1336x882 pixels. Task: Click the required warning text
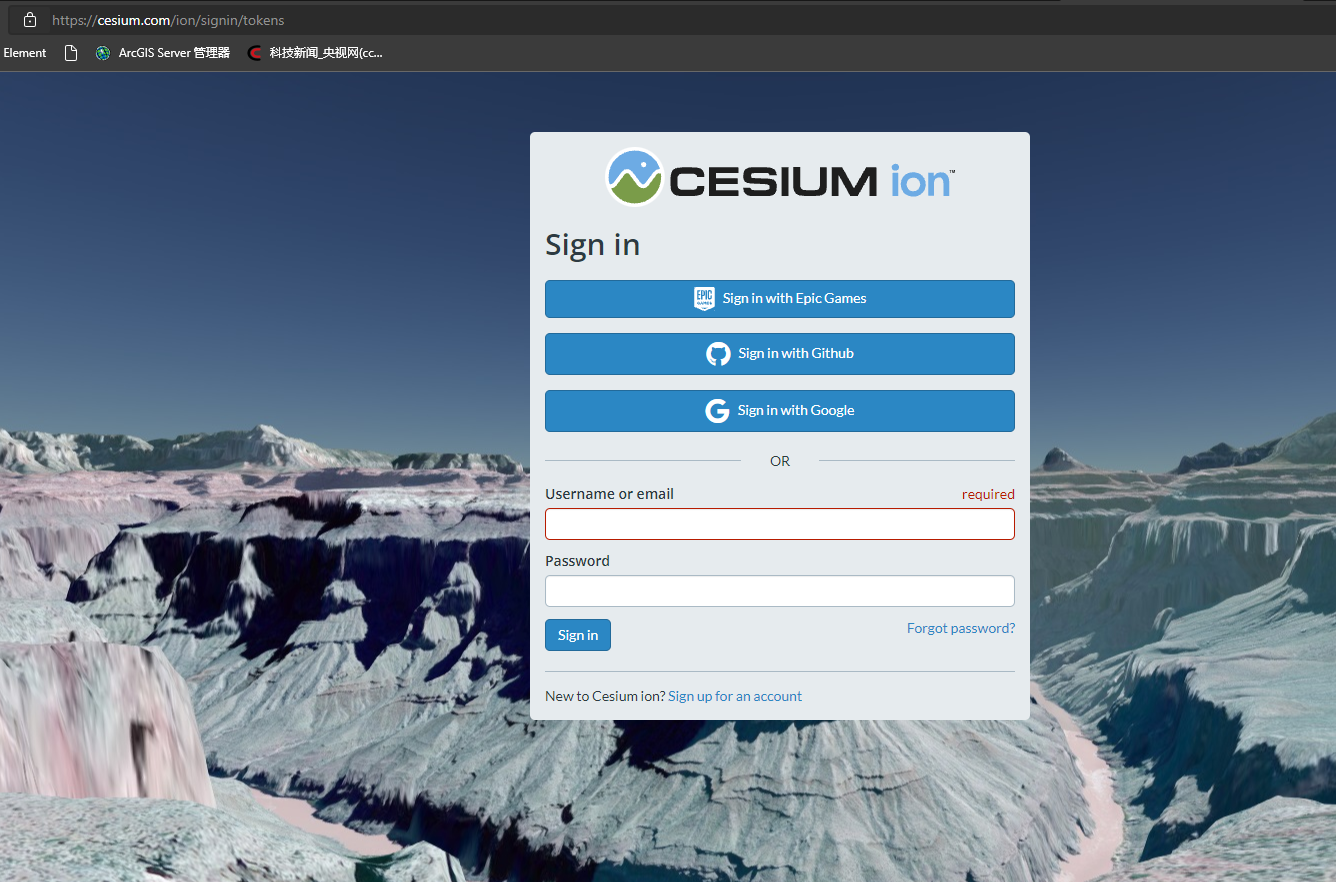tap(988, 494)
